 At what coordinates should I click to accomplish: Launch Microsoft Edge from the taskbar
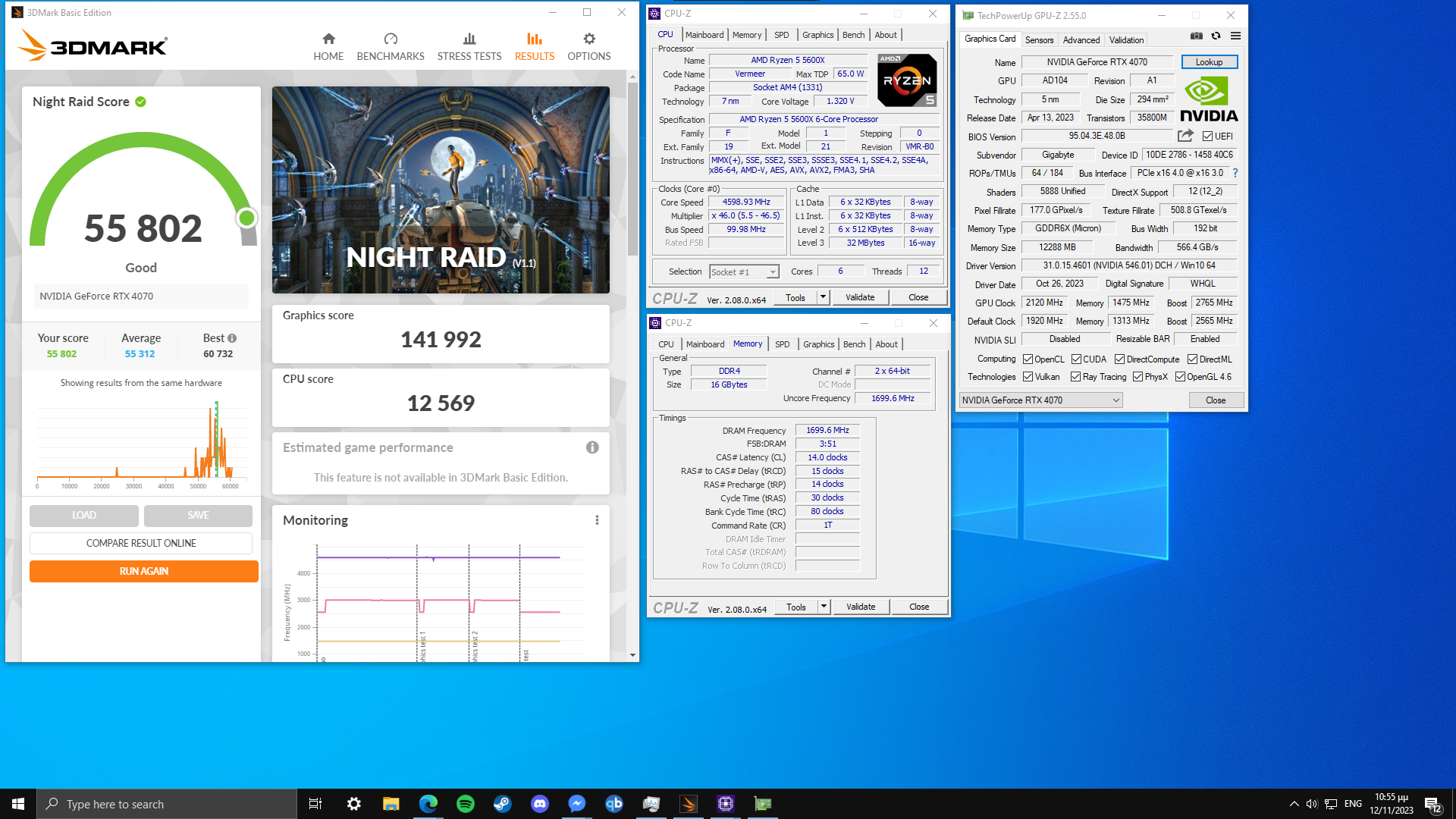tap(428, 804)
